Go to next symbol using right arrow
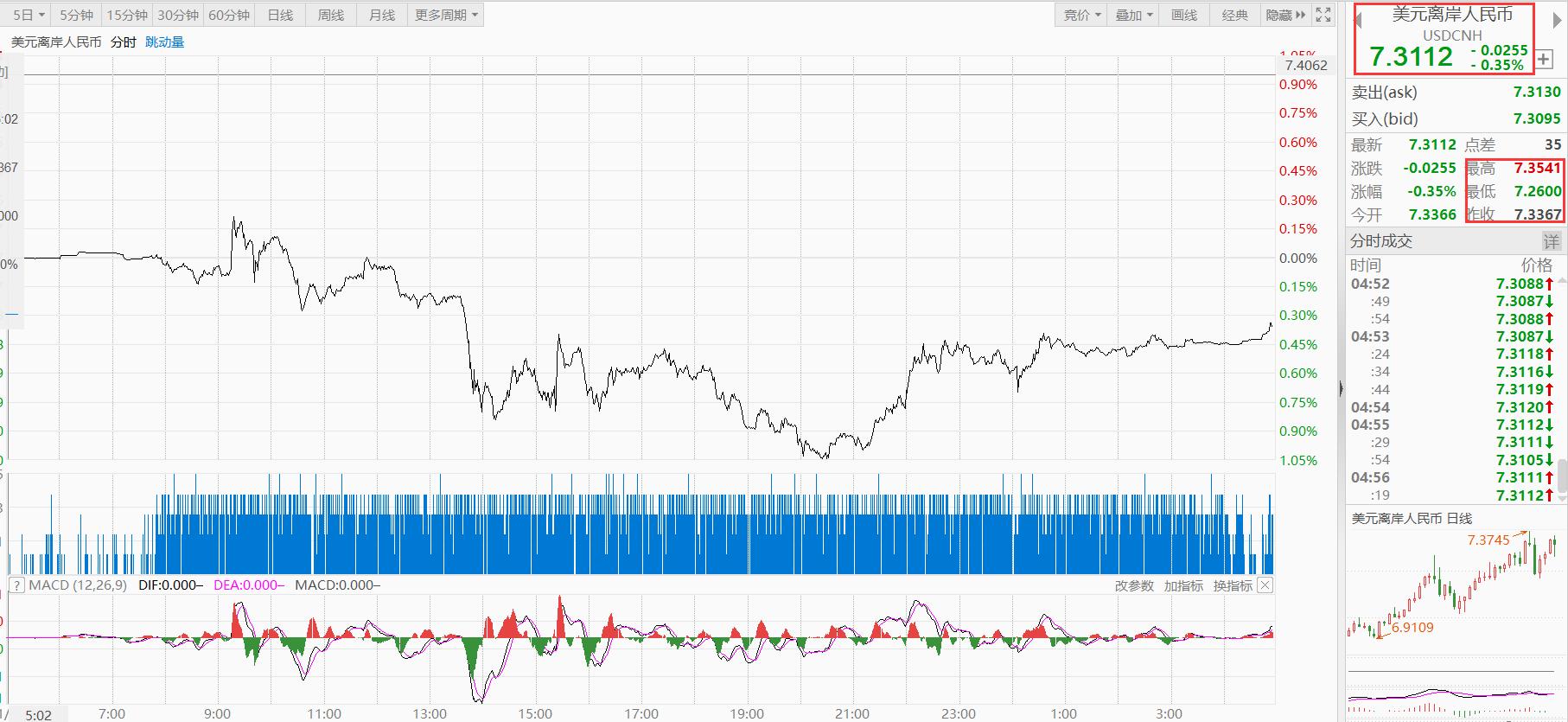Viewport: 1568px width, 722px height. point(1558,22)
